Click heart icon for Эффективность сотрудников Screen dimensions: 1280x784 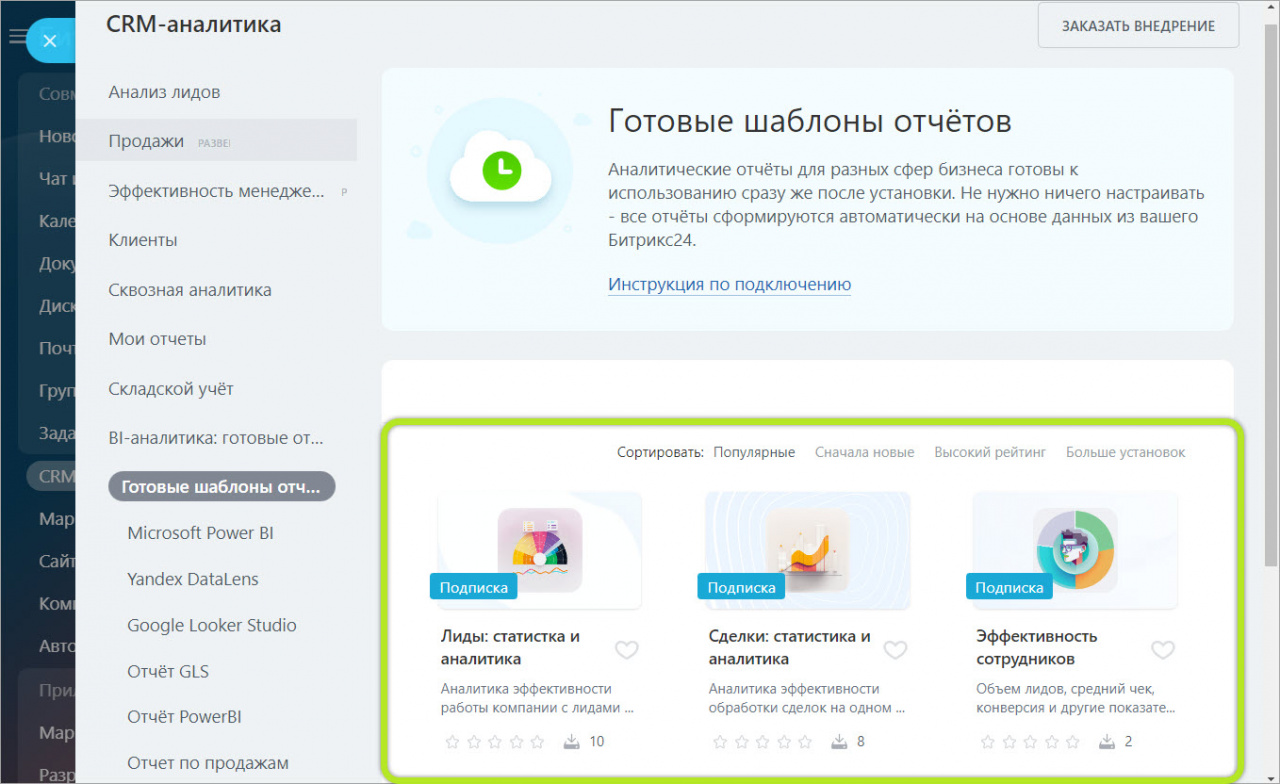[1162, 650]
